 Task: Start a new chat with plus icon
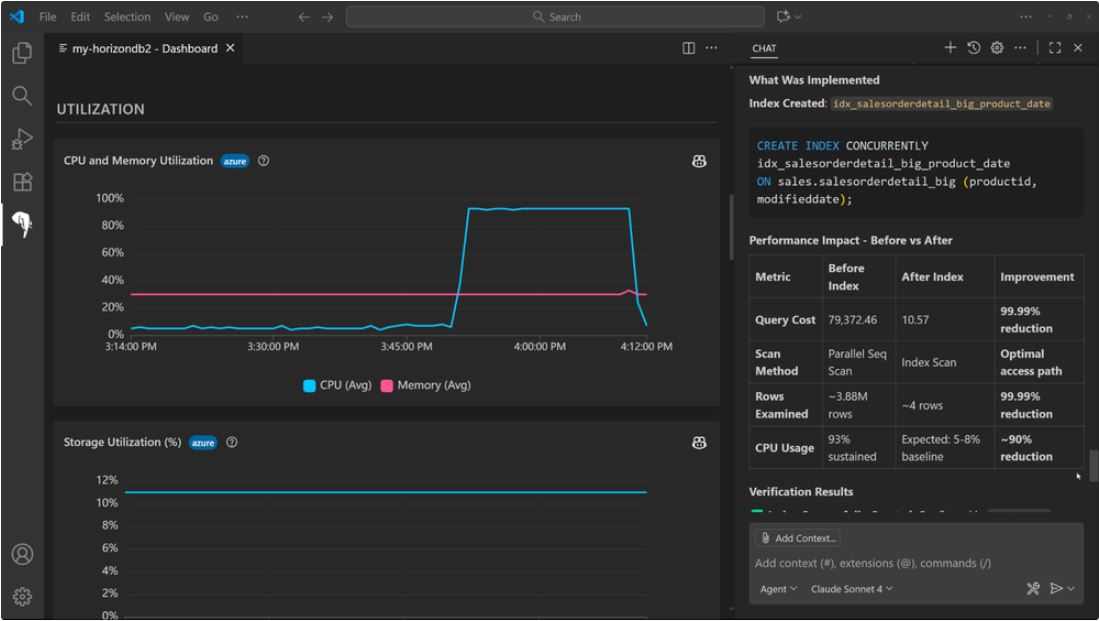point(950,48)
